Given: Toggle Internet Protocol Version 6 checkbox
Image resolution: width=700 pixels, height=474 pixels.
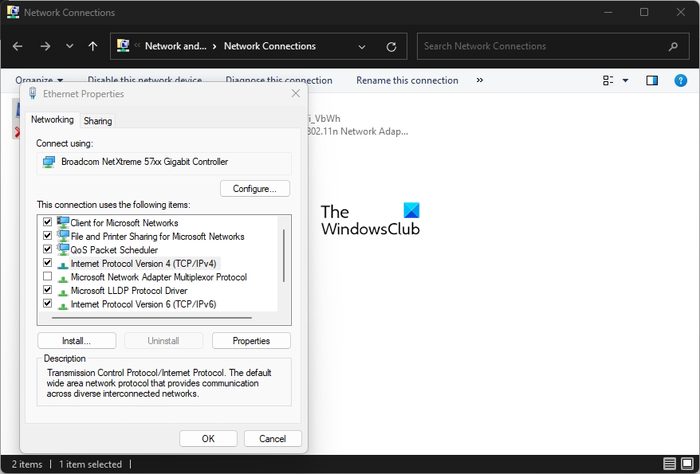Looking at the screenshot, I should 47,304.
